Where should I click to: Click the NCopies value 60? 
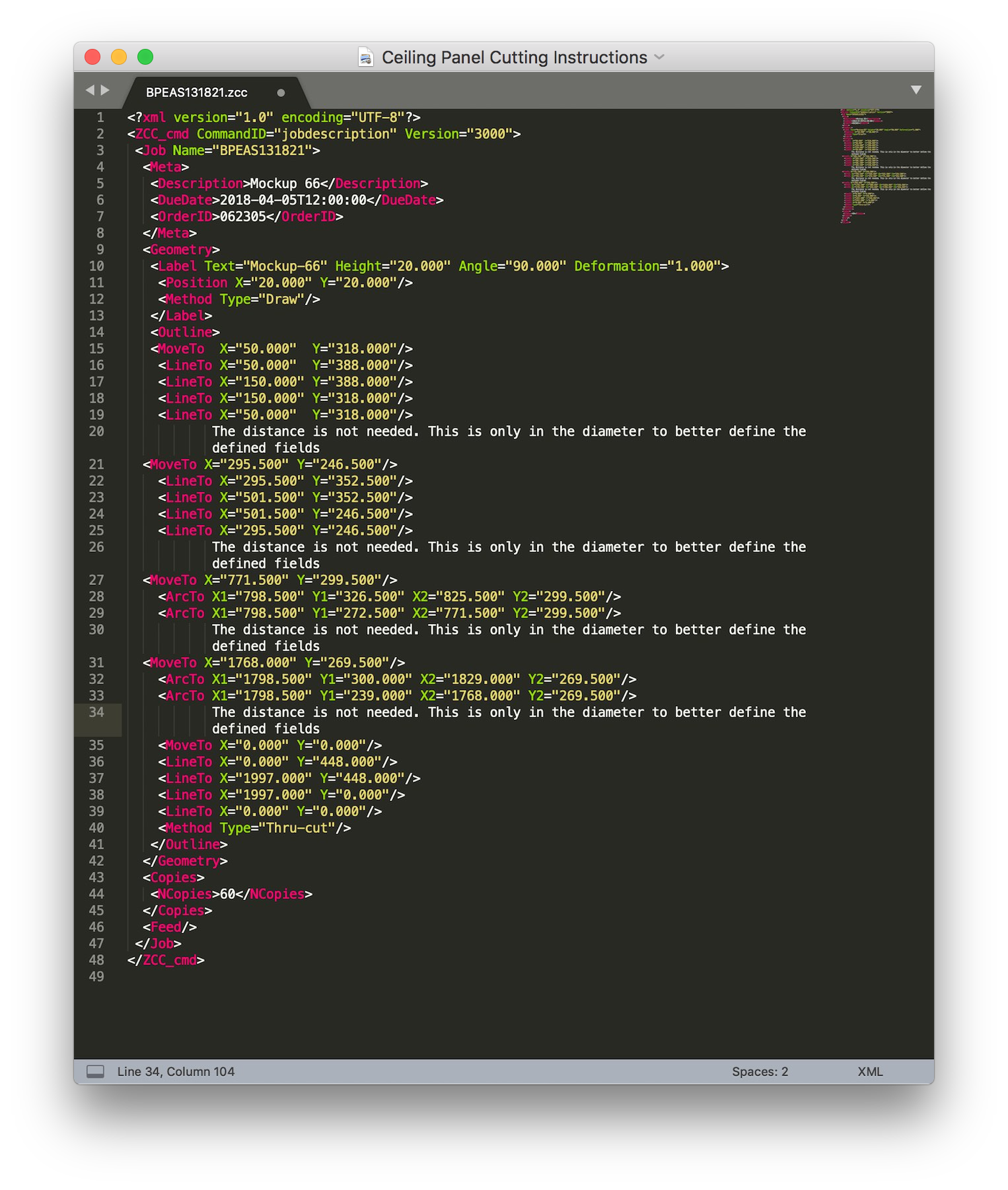[x=227, y=894]
